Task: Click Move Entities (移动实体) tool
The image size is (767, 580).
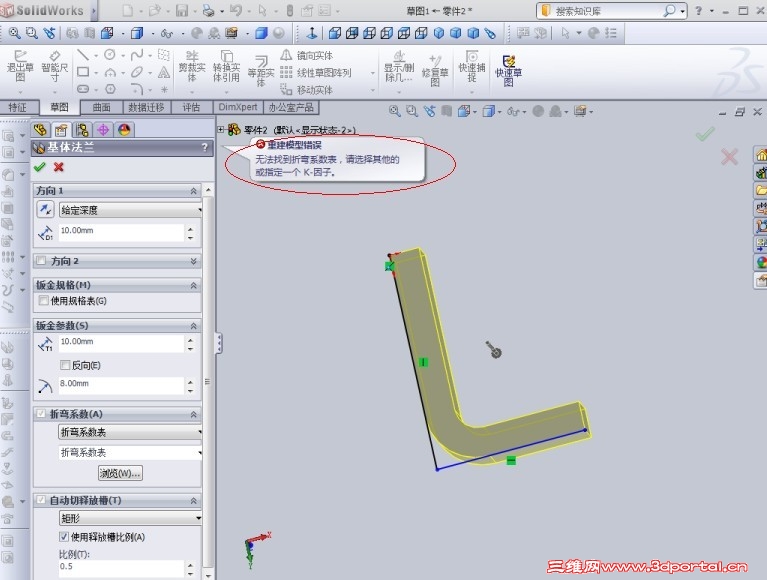Action: click(307, 89)
